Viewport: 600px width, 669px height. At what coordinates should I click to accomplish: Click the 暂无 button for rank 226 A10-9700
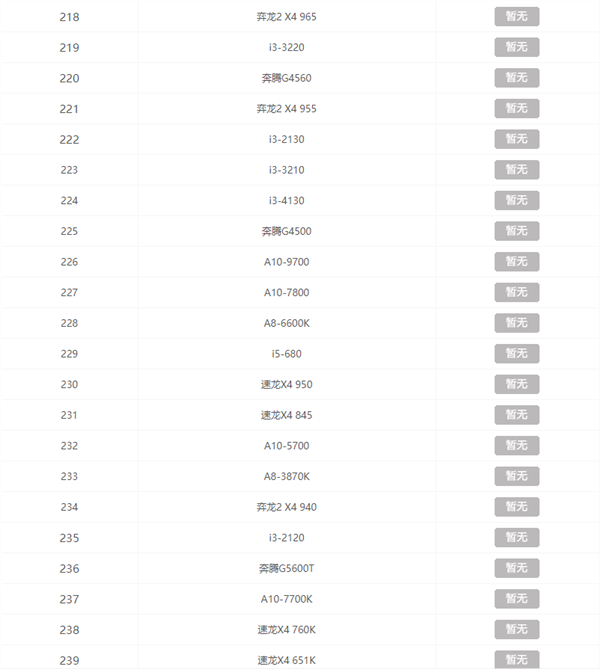pos(516,262)
